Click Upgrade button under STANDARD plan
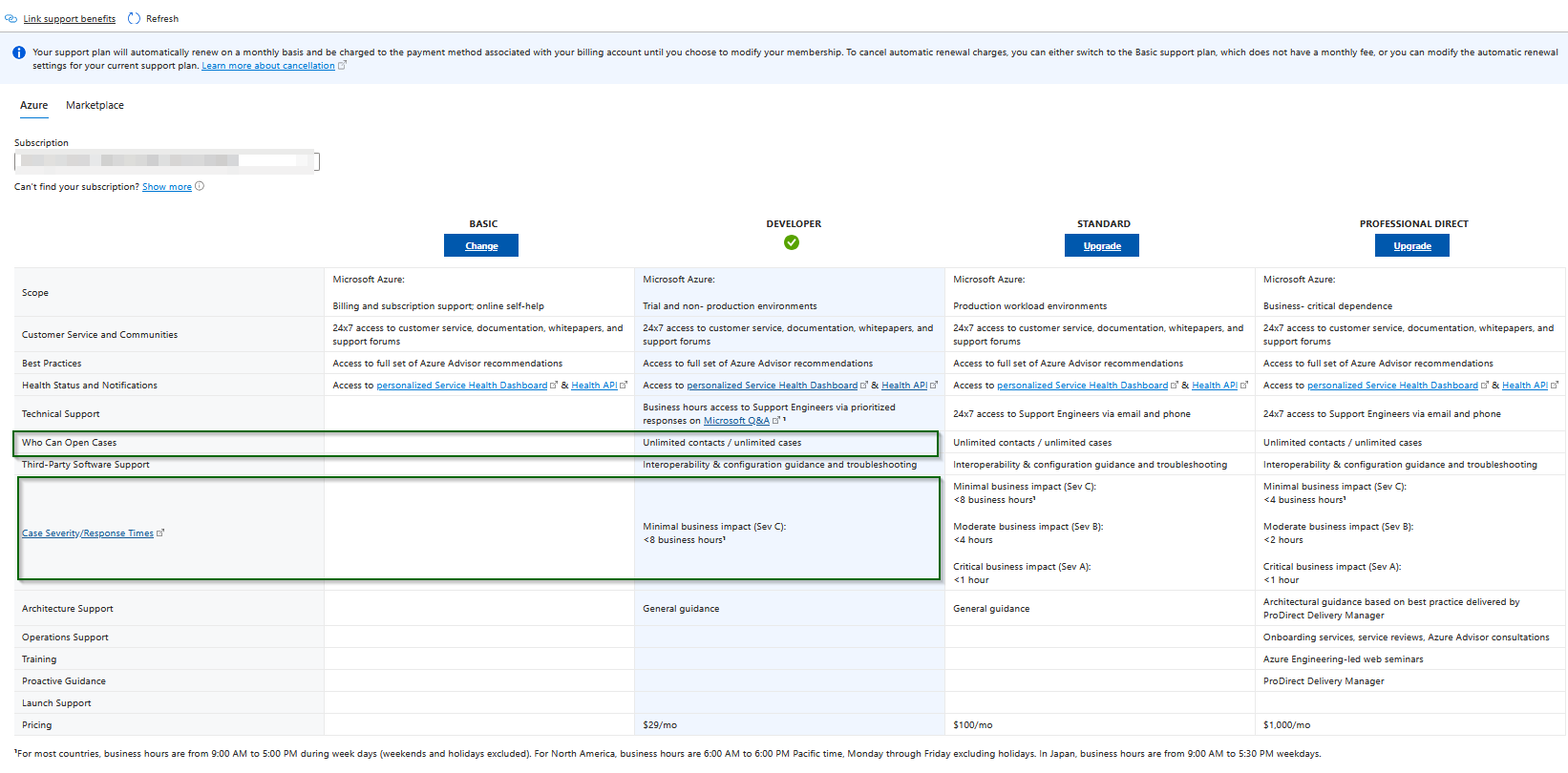This screenshot has height=773, width=1568. [1102, 245]
